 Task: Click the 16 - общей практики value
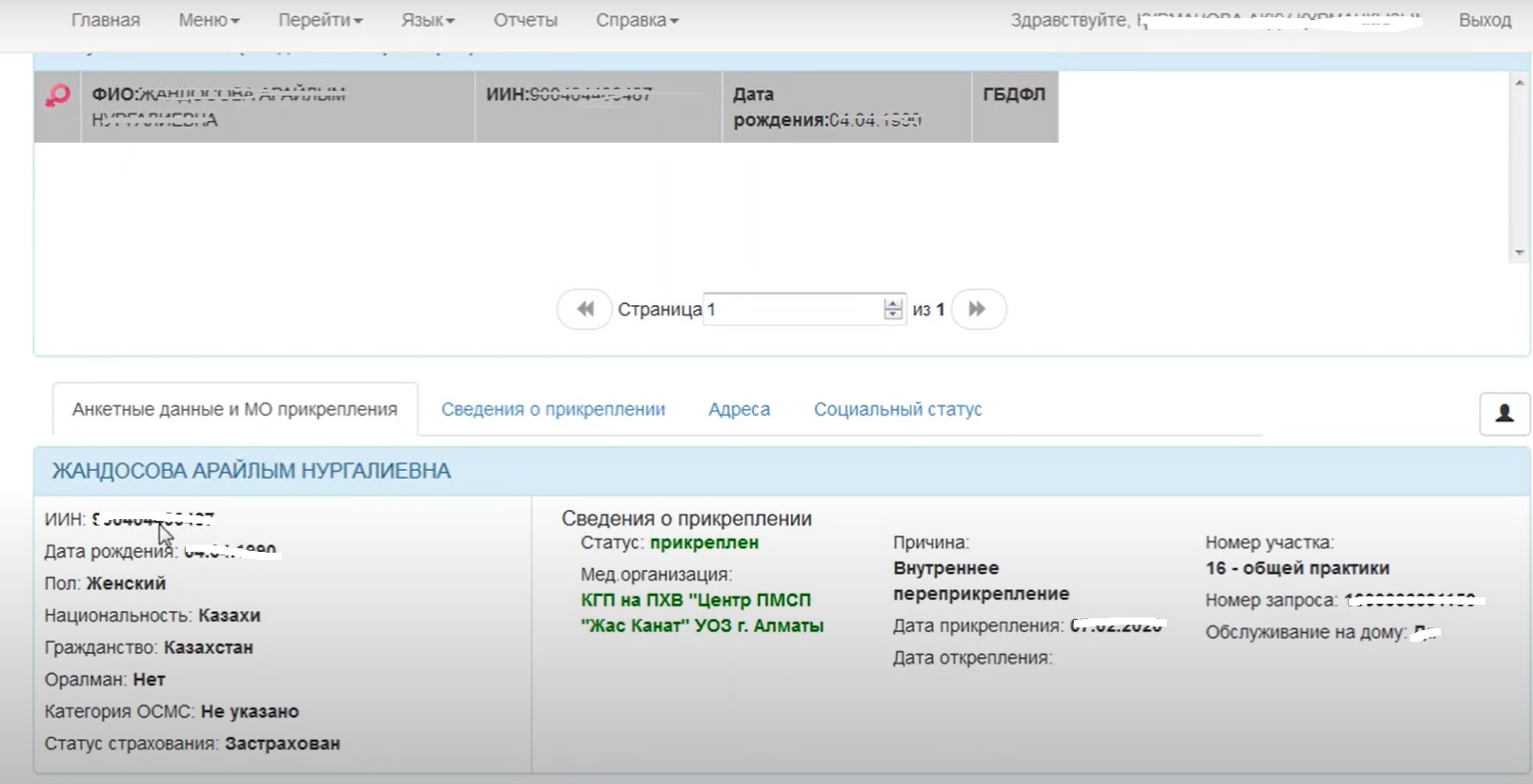click(1297, 568)
